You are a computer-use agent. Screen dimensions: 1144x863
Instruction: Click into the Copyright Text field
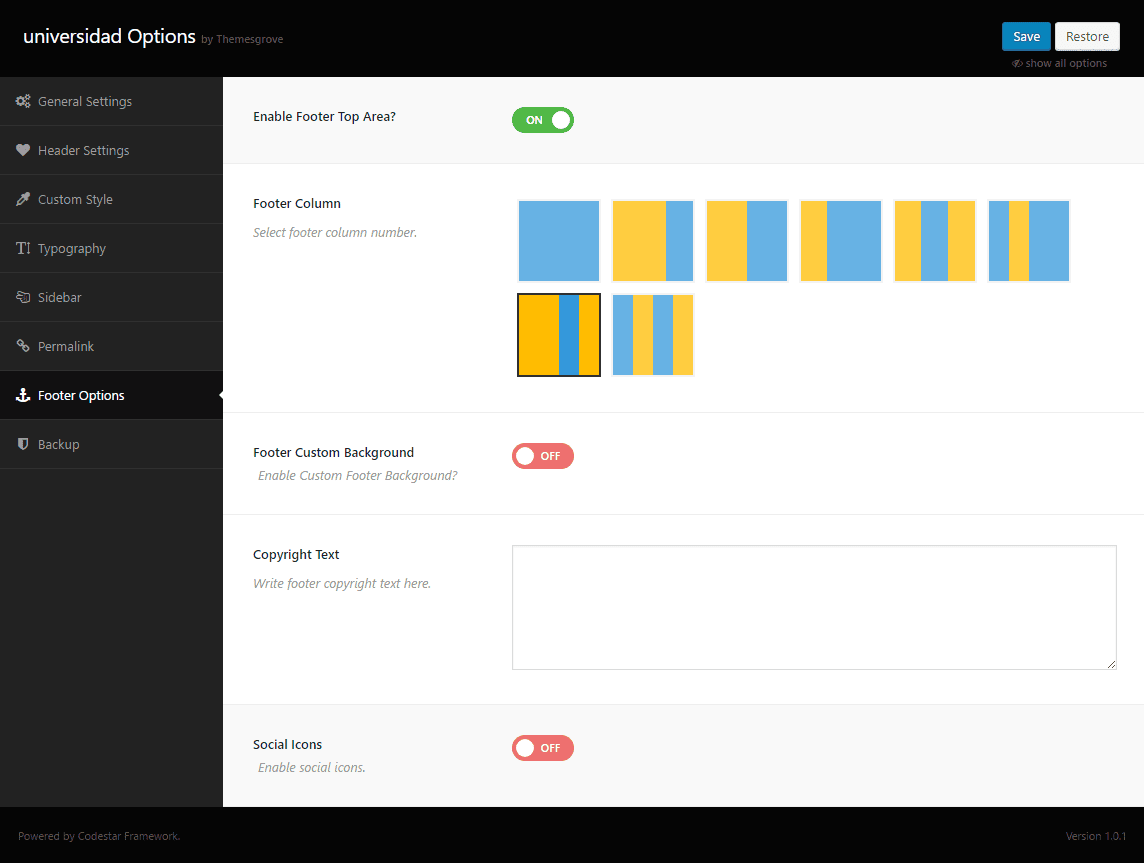(813, 607)
